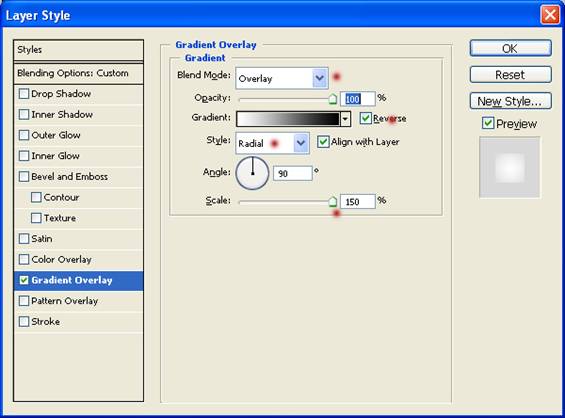This screenshot has height=418, width=565.
Task: Open the gradient picker arrow
Action: point(345,119)
